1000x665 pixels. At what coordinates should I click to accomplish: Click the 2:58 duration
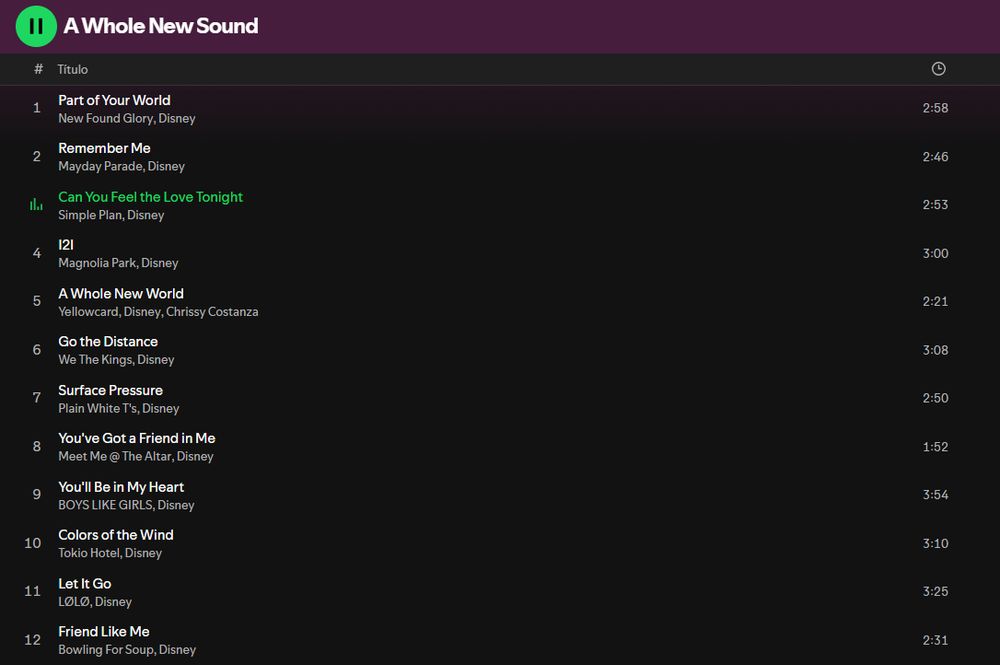click(935, 108)
